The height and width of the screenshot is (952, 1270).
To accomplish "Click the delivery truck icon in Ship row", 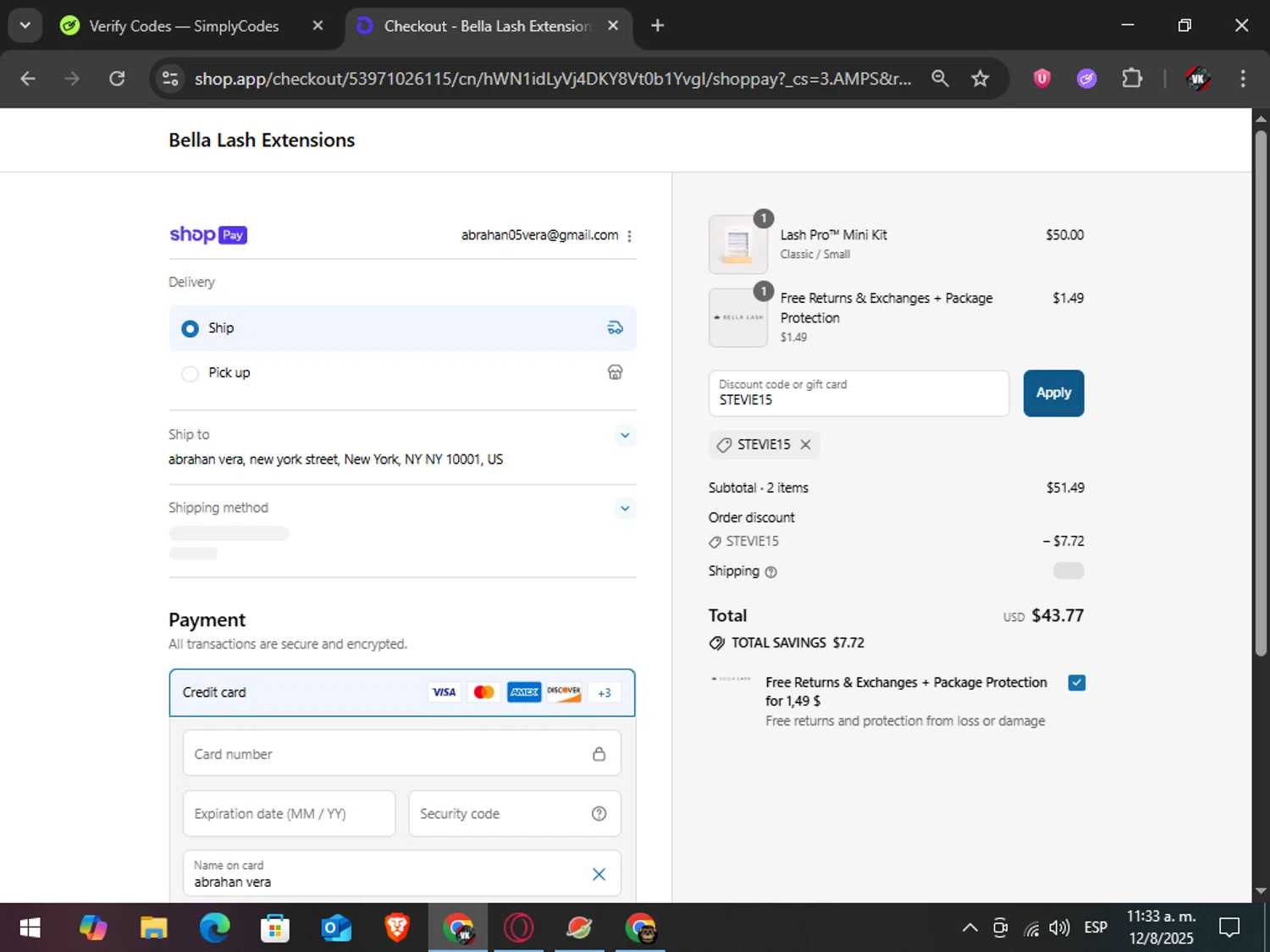I will click(616, 327).
